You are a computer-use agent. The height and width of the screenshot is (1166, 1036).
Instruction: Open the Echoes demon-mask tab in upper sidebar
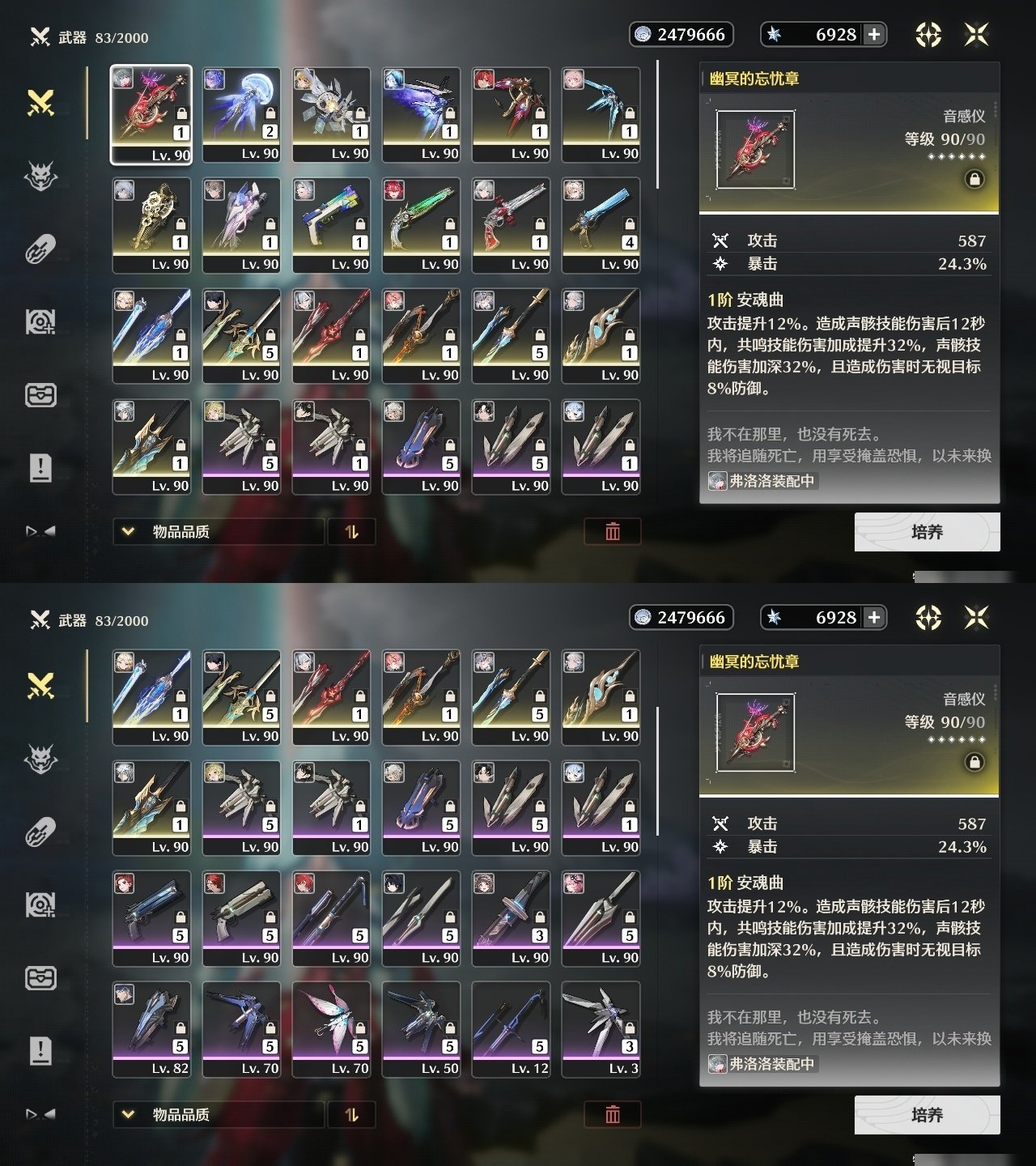pyautogui.click(x=40, y=176)
